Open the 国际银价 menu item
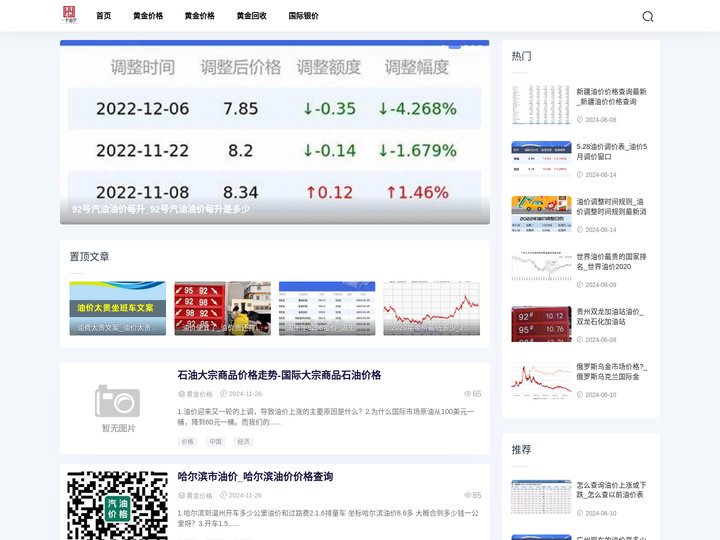Viewport: 720px width, 540px height. (303, 16)
